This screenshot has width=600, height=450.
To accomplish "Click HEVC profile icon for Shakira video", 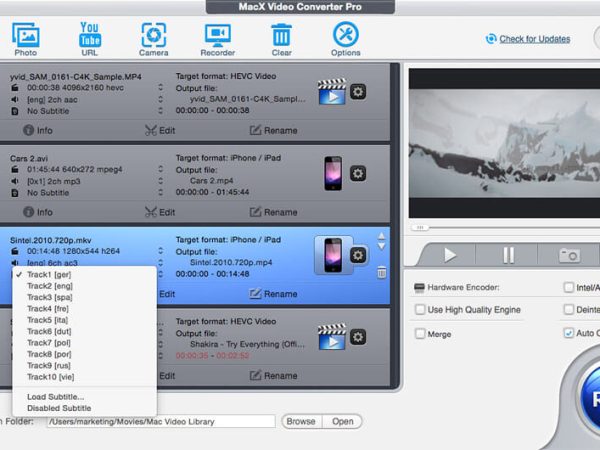I will pos(332,337).
